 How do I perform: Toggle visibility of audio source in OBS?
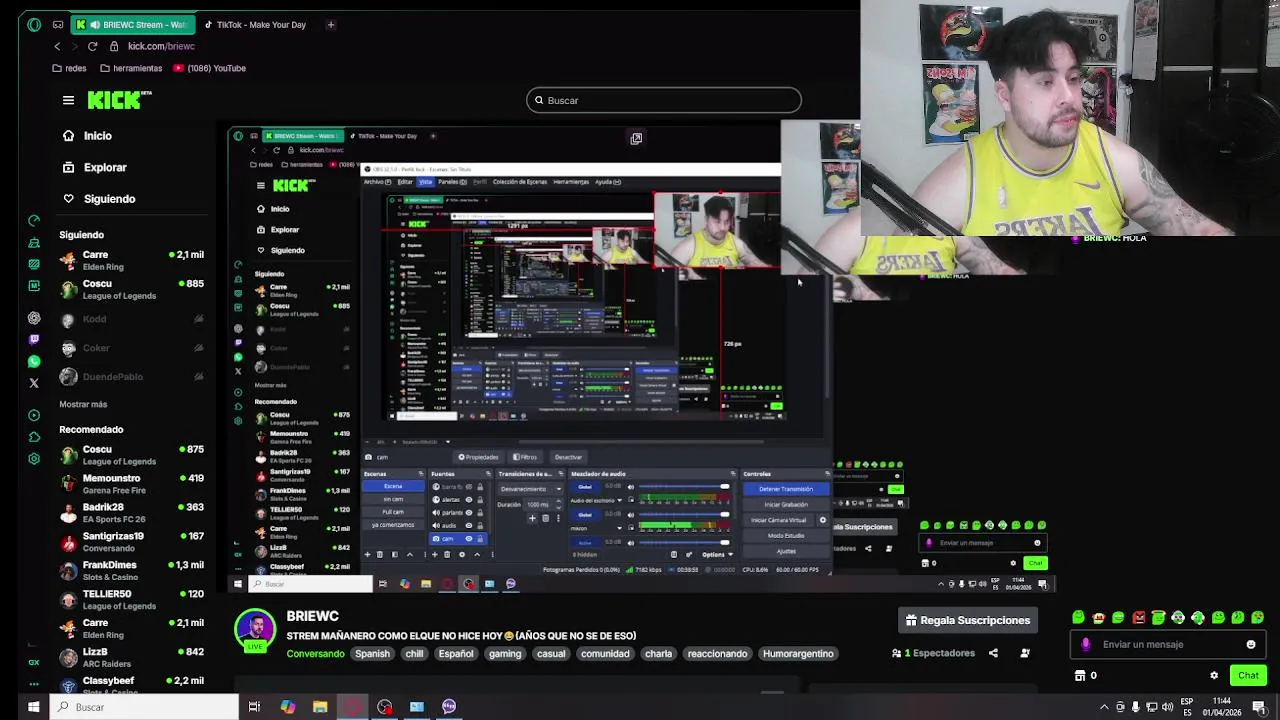[468, 525]
